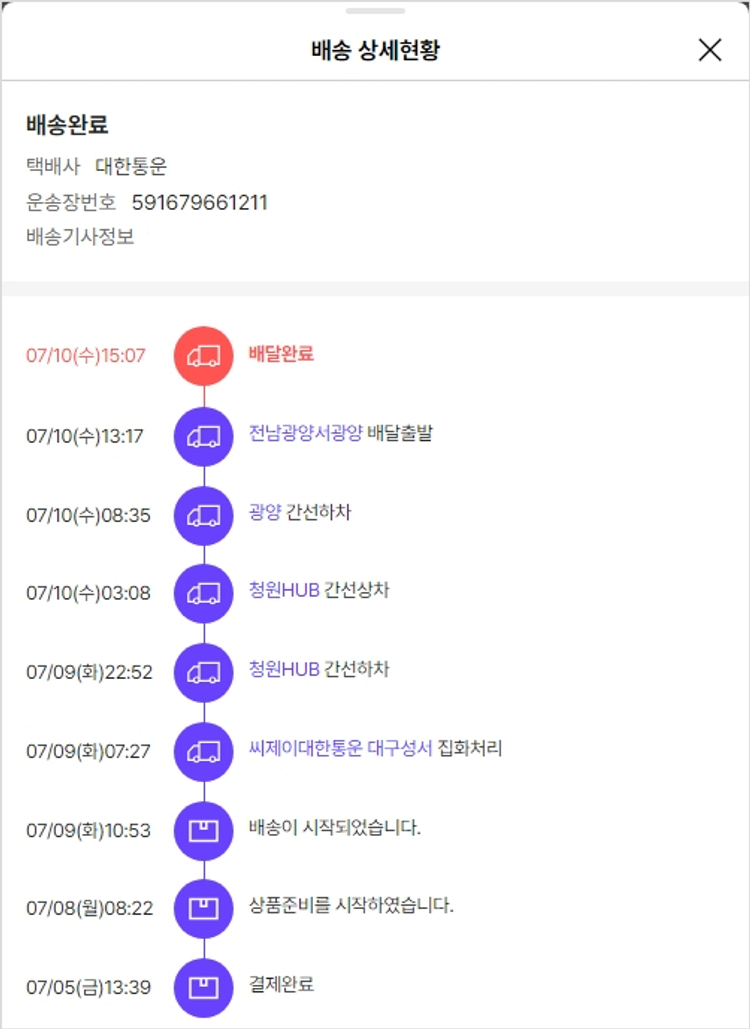Click the 배송기사정보 label

pyautogui.click(x=80, y=237)
